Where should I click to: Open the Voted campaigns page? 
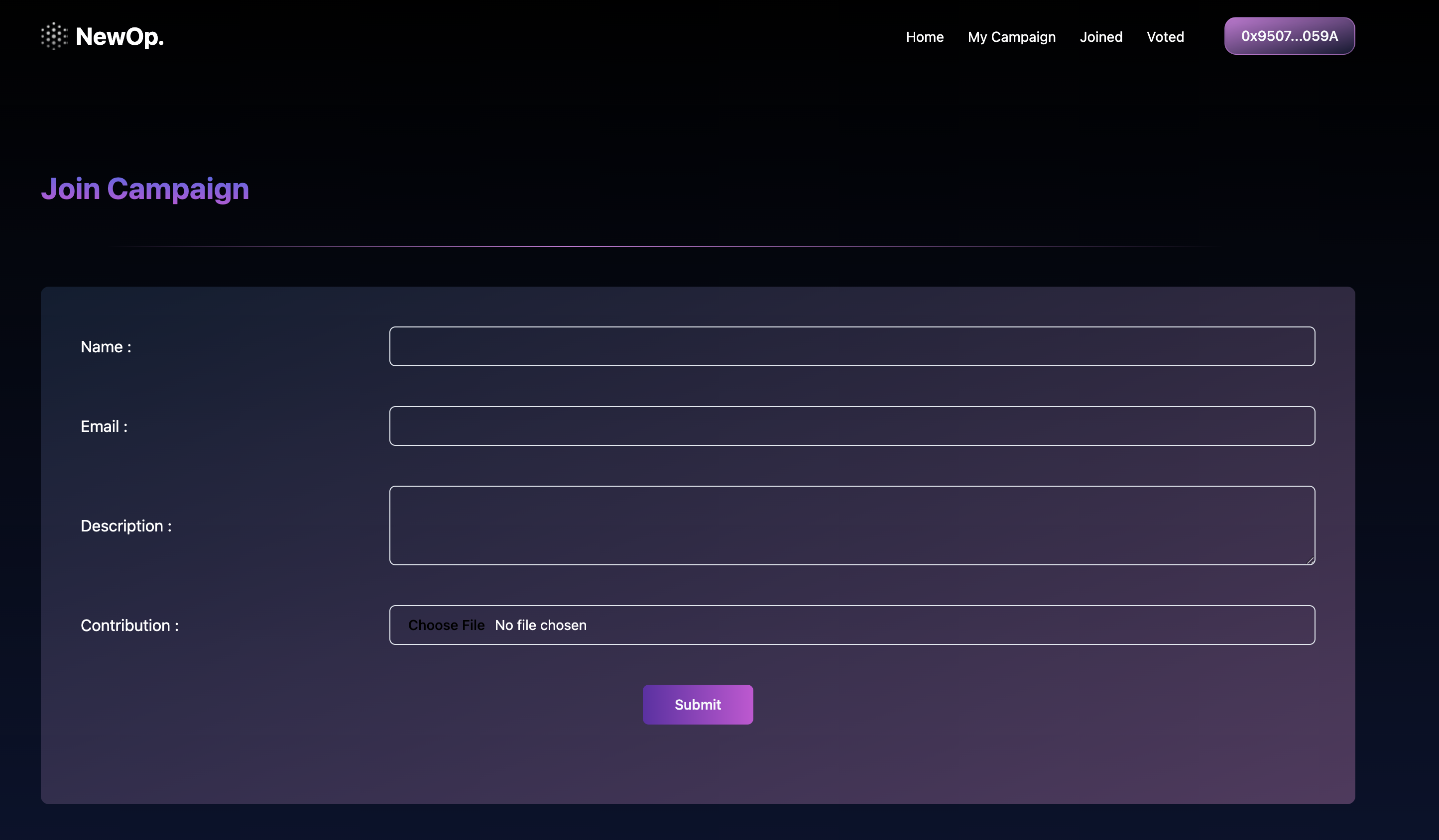(1165, 37)
